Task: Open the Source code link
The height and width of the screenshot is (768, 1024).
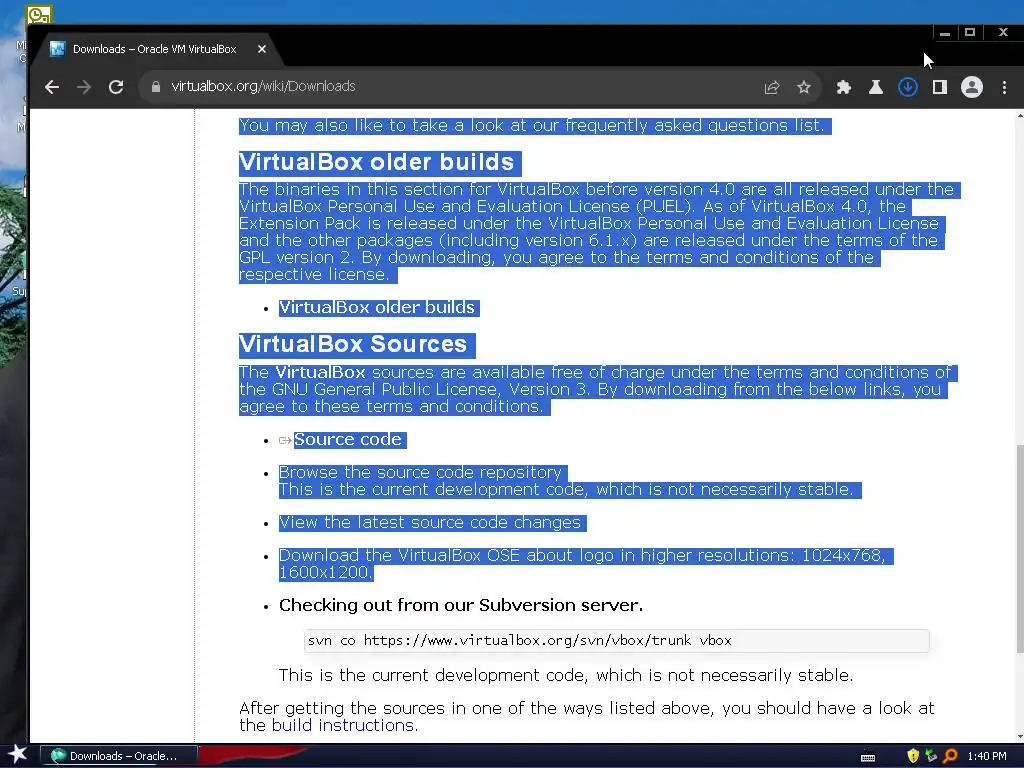Action: coord(348,440)
